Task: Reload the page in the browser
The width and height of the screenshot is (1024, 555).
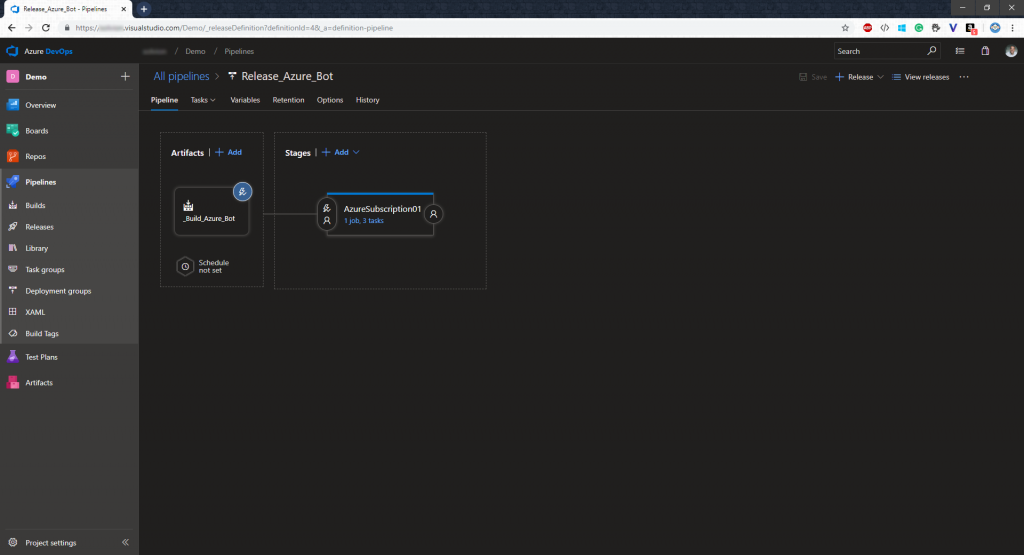Action: pos(46,28)
